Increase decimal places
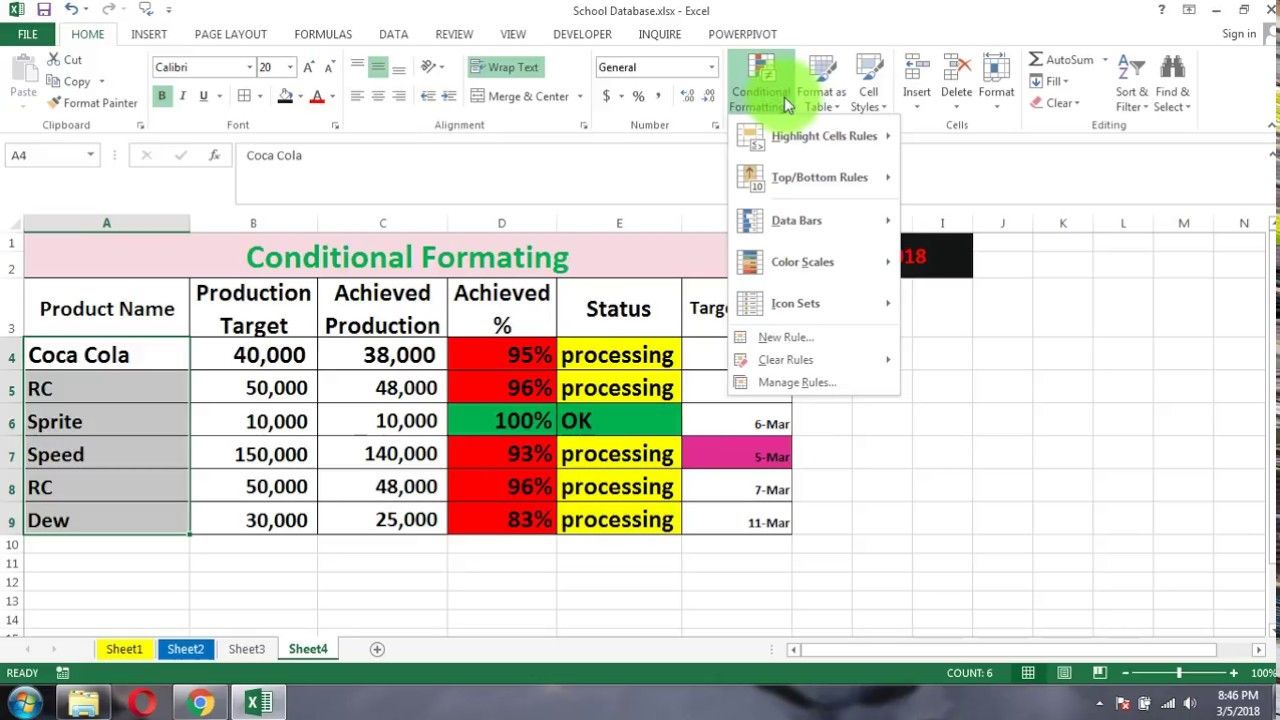Image resolution: width=1280 pixels, height=720 pixels. [x=686, y=96]
